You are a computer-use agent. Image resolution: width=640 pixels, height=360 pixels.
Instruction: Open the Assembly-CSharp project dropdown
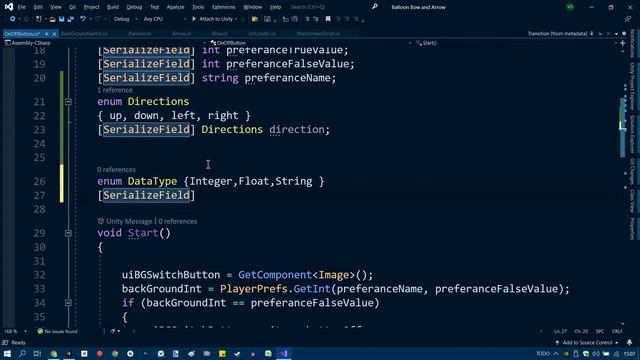pos(104,43)
